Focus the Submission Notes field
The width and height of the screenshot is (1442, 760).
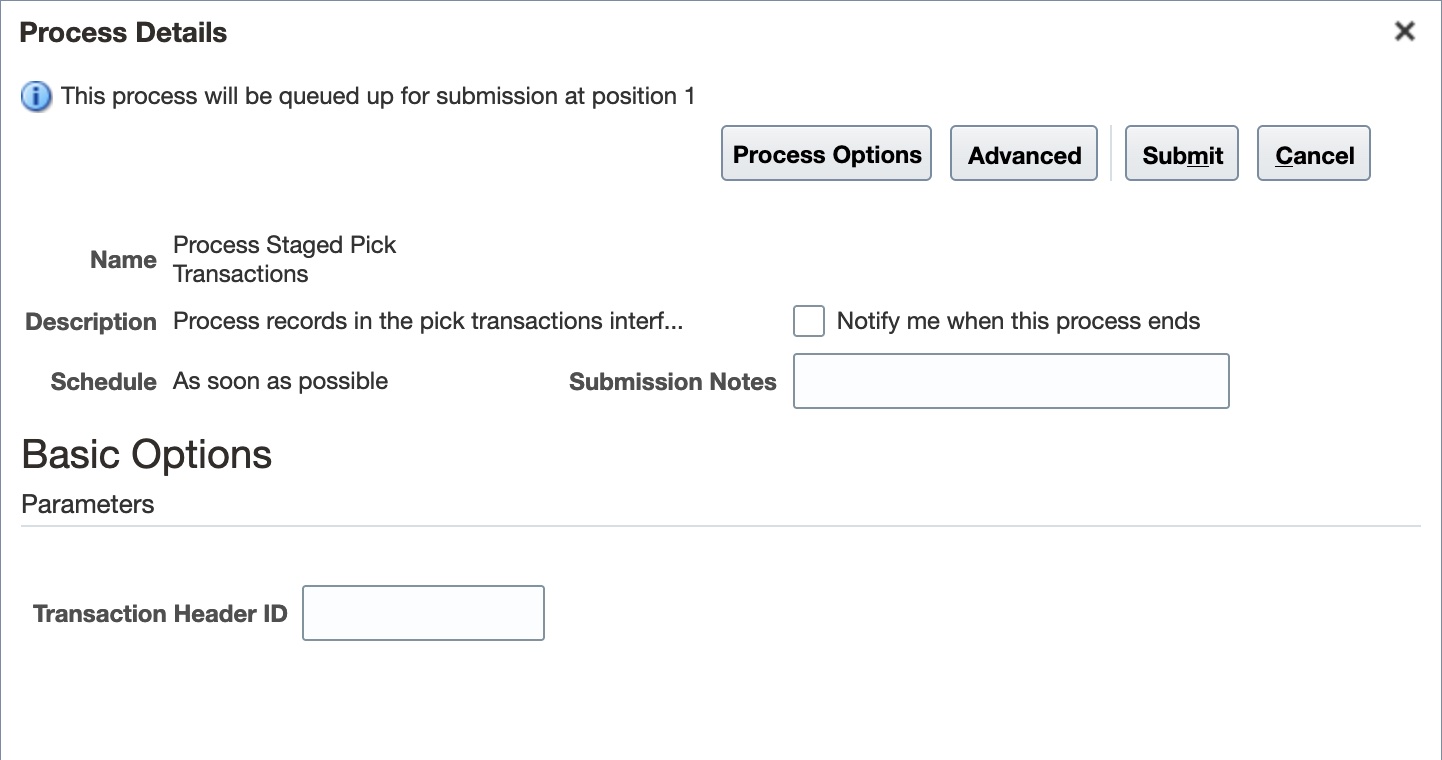point(1010,381)
